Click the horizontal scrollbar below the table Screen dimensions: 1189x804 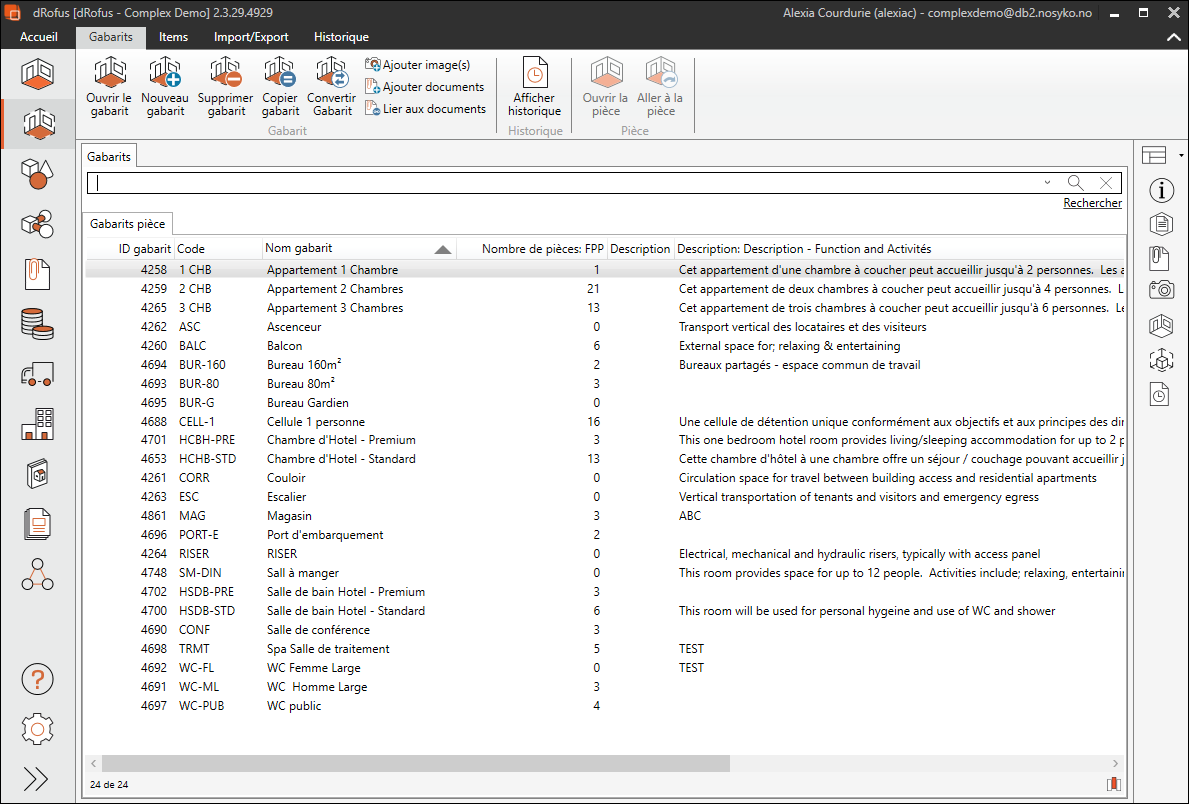(x=415, y=763)
